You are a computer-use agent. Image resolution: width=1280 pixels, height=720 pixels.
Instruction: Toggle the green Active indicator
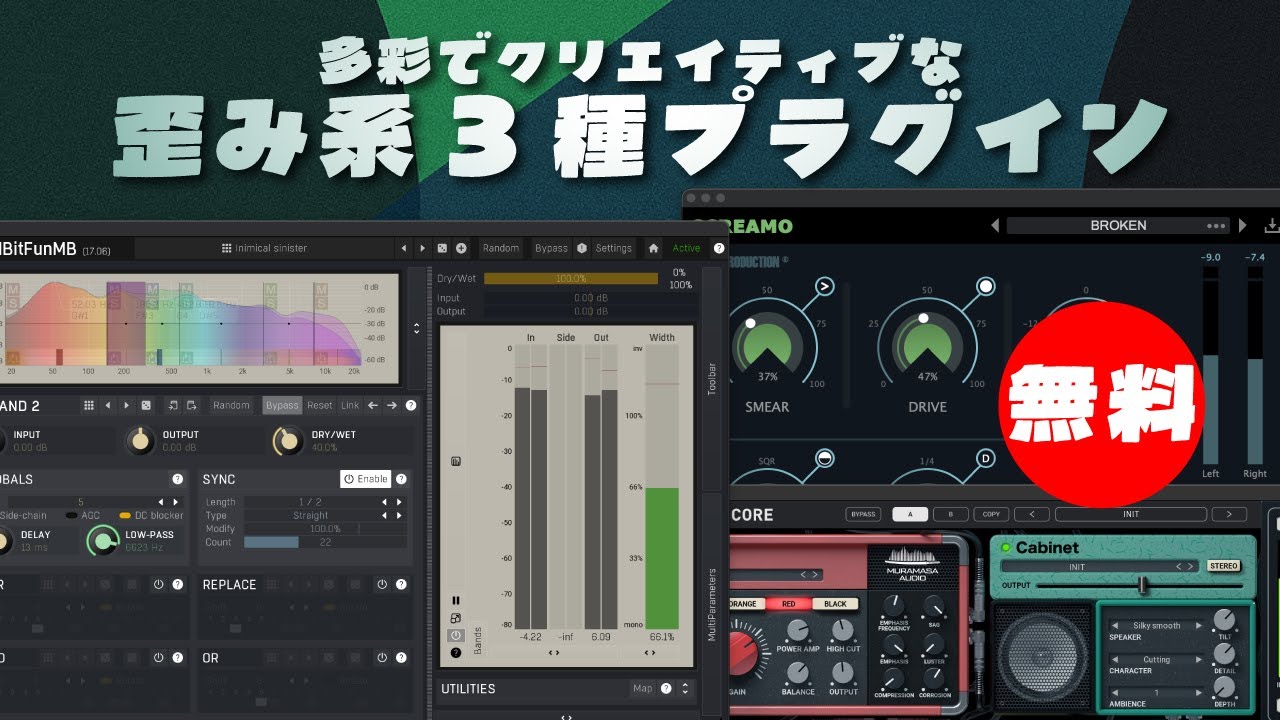pyautogui.click(x=686, y=248)
